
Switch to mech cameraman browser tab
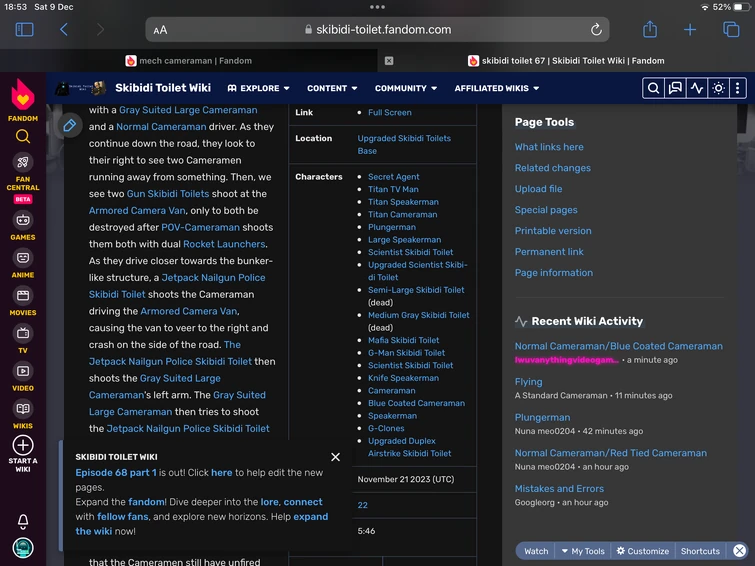point(188,60)
